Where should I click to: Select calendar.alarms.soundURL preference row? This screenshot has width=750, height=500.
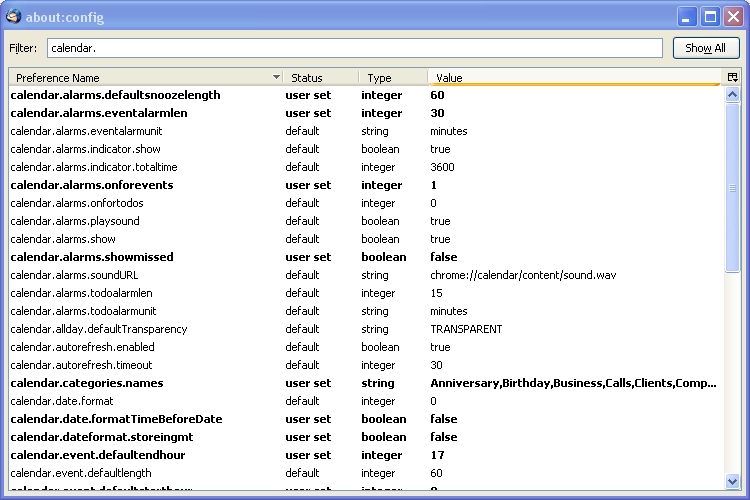pos(75,275)
